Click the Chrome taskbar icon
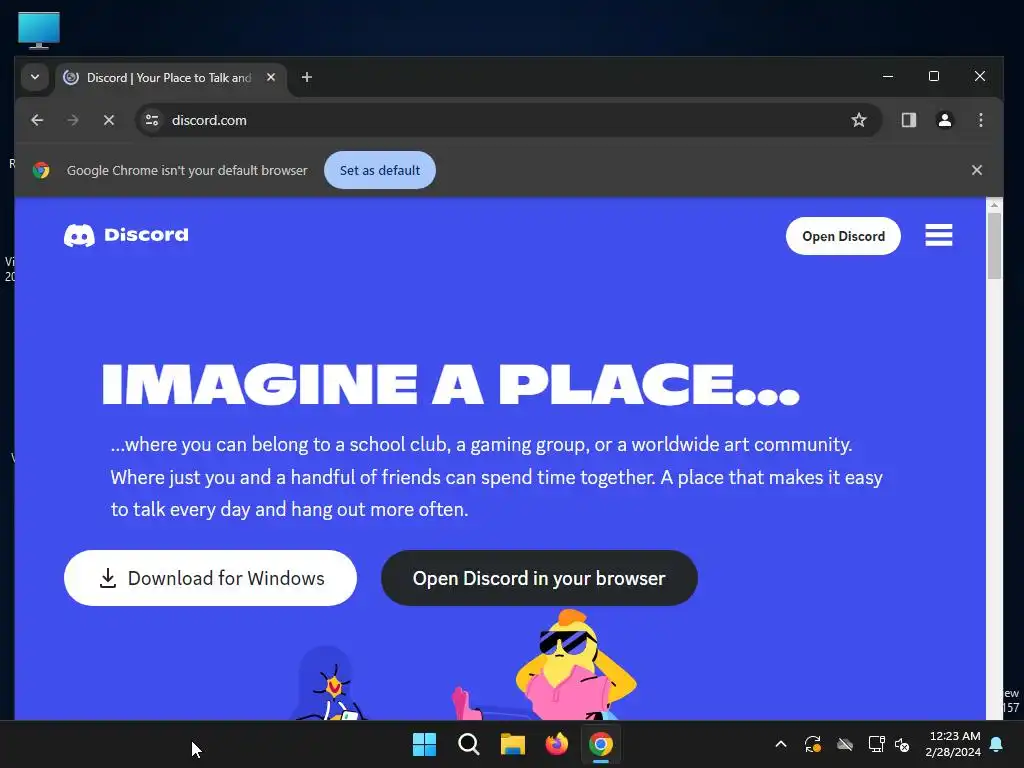 point(601,744)
